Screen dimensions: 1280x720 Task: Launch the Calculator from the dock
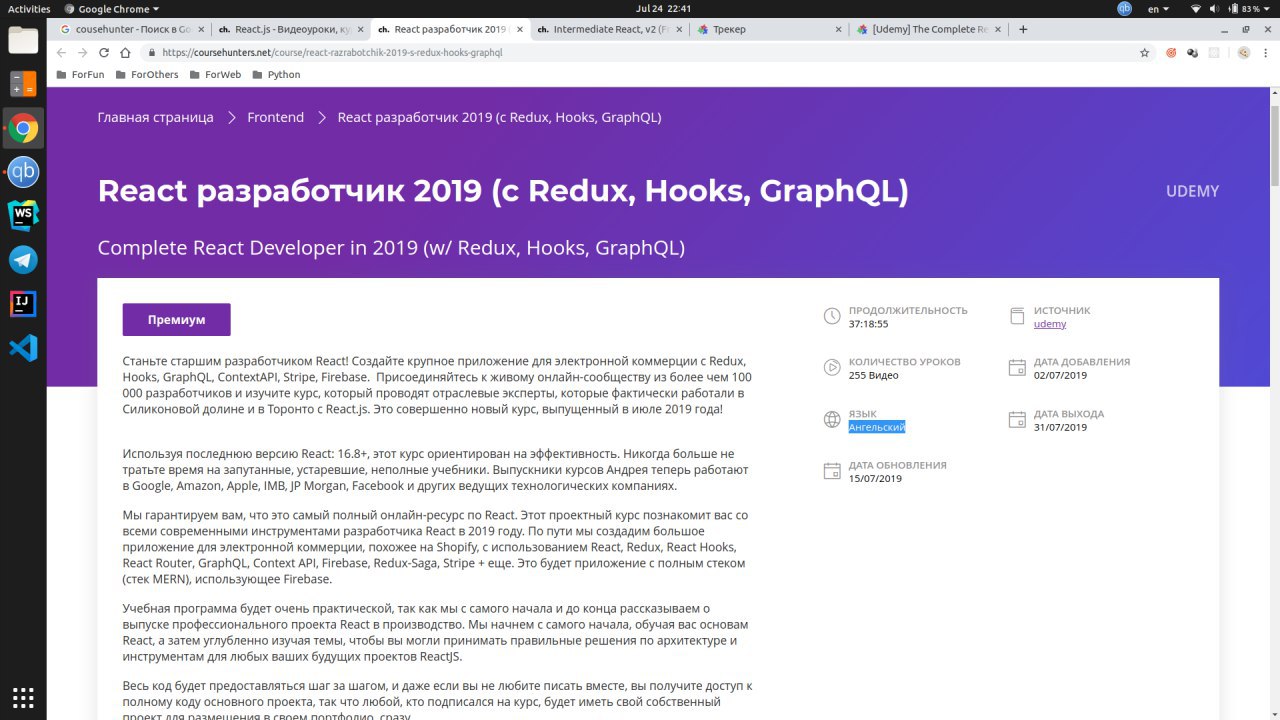pyautogui.click(x=23, y=84)
